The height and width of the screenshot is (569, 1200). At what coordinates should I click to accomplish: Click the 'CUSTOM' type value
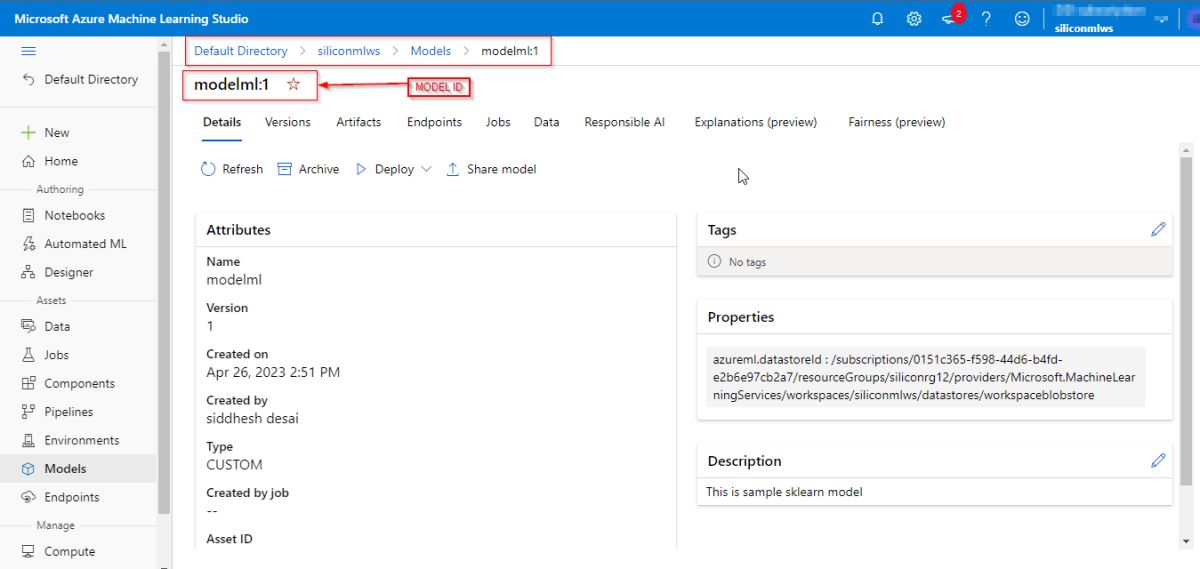[234, 464]
